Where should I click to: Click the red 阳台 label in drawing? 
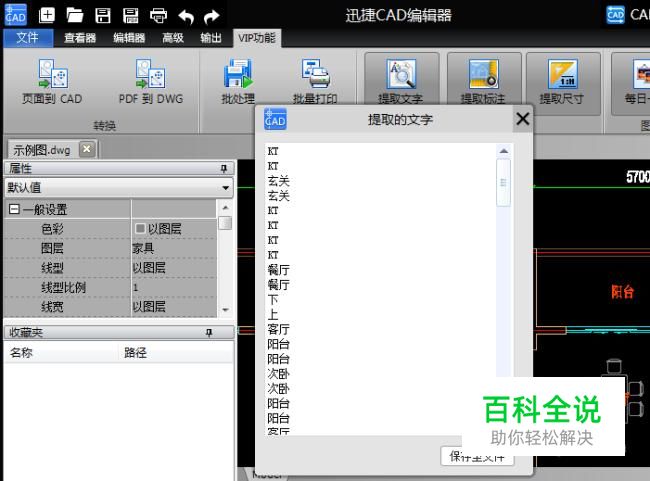pos(622,292)
